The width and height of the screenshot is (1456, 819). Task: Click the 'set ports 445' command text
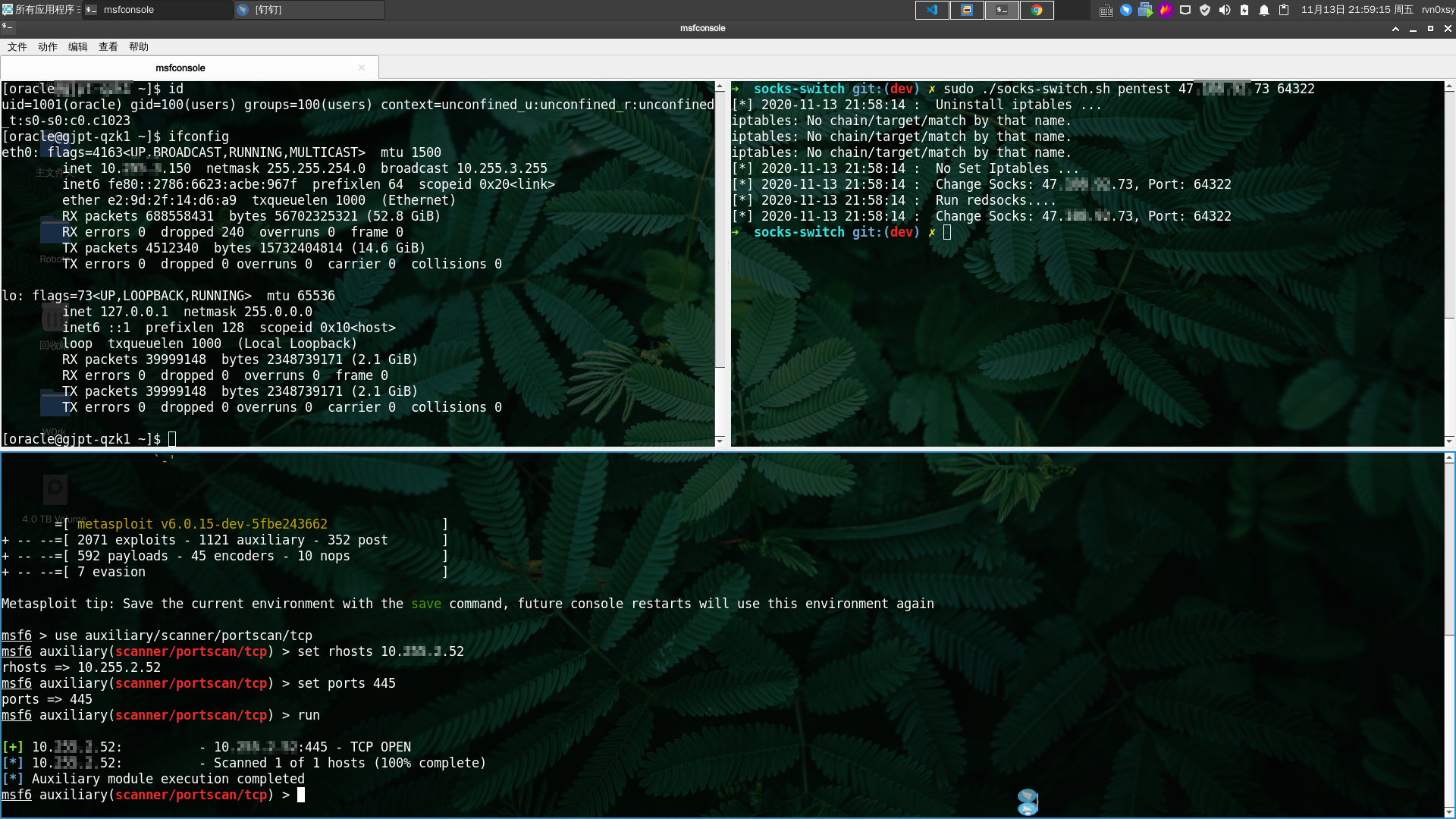(x=347, y=683)
